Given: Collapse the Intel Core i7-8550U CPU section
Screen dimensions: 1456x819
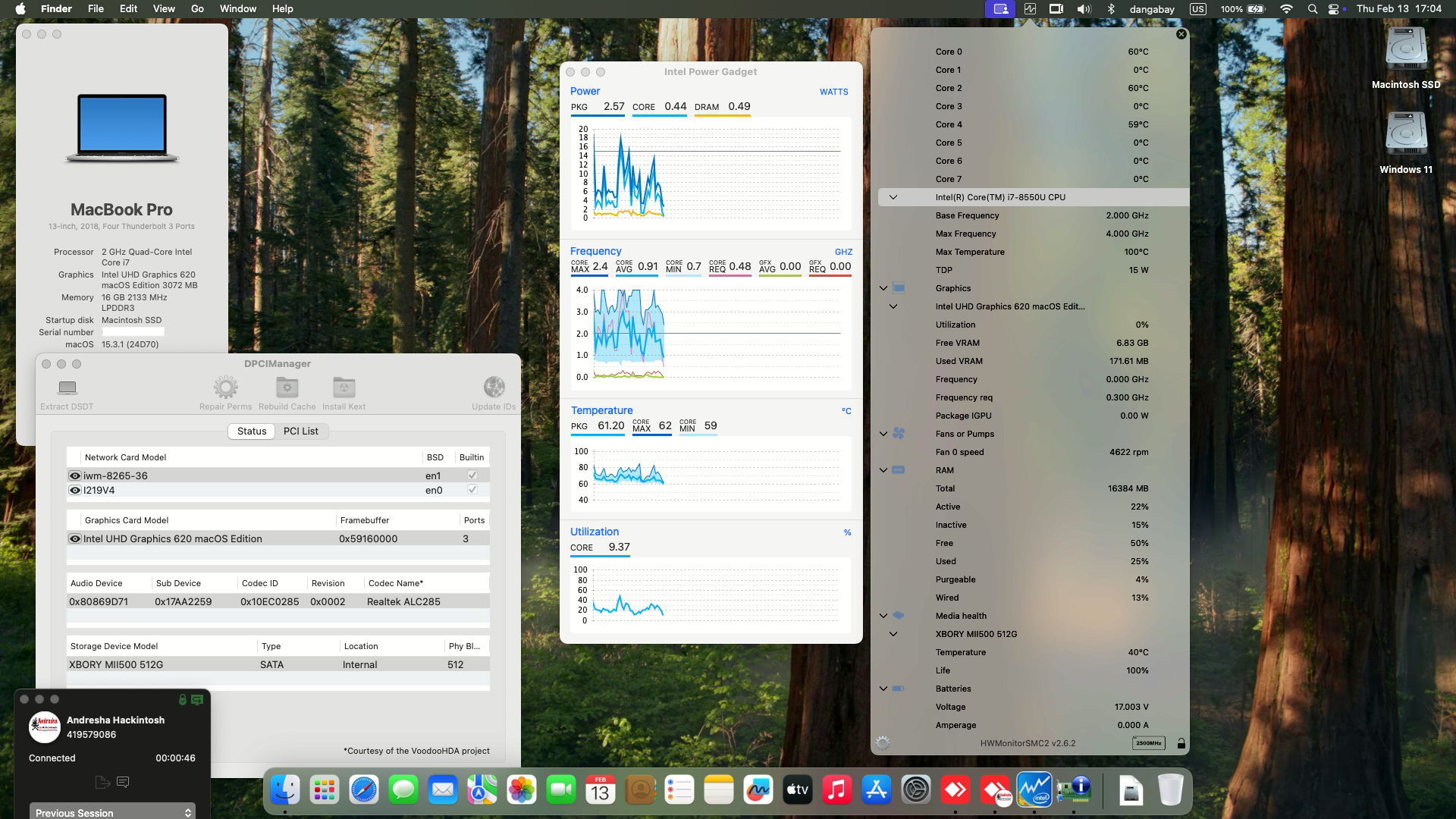Looking at the screenshot, I should (893, 196).
